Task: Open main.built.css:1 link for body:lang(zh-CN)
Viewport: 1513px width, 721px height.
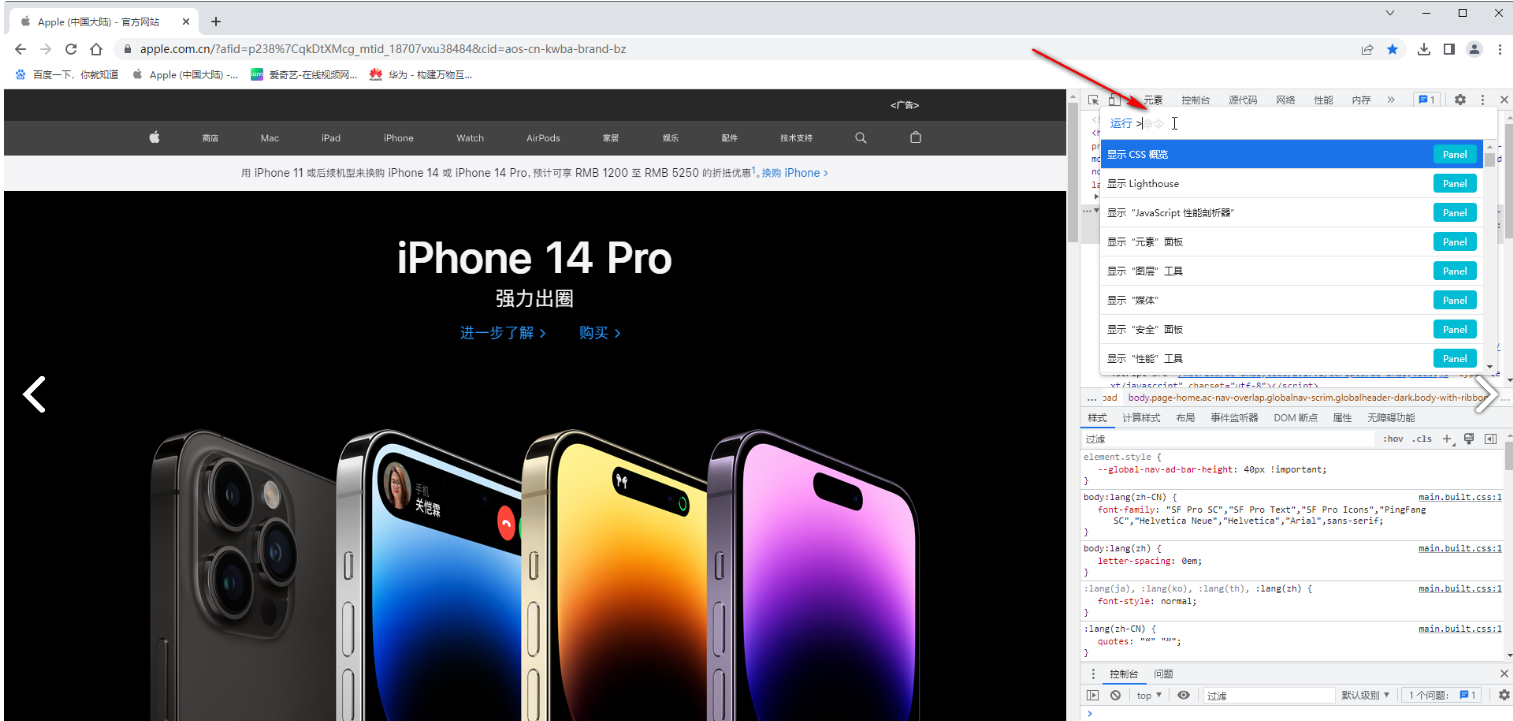Action: pyautogui.click(x=1460, y=497)
